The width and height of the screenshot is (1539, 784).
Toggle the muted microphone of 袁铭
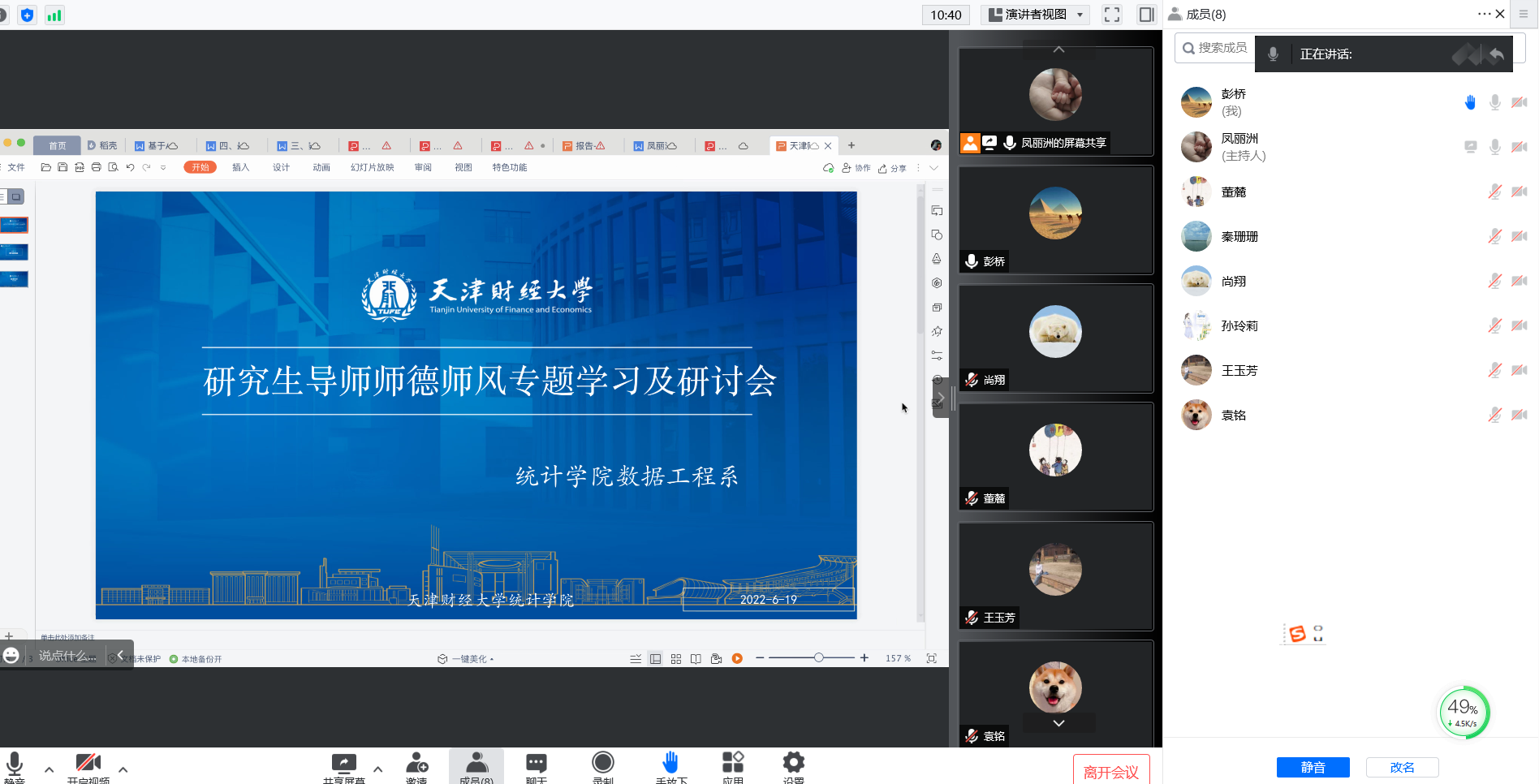click(1494, 415)
